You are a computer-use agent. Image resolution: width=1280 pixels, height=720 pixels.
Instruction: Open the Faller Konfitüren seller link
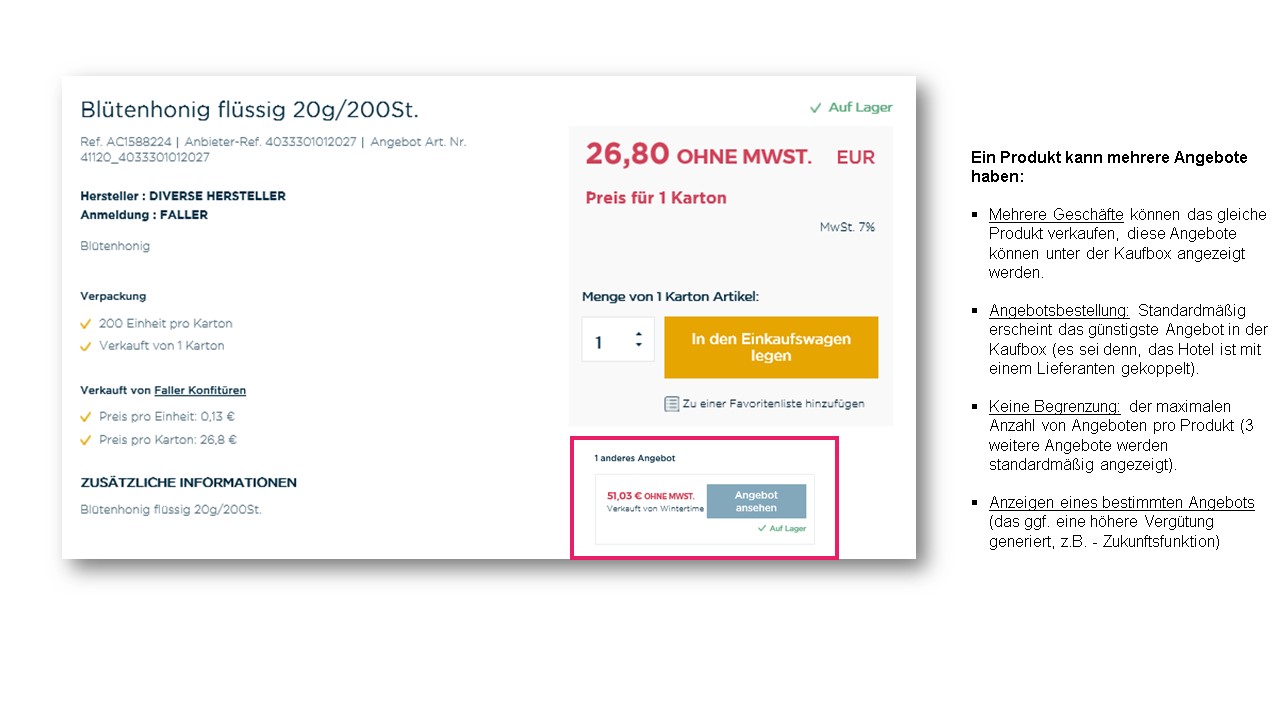[x=200, y=391]
